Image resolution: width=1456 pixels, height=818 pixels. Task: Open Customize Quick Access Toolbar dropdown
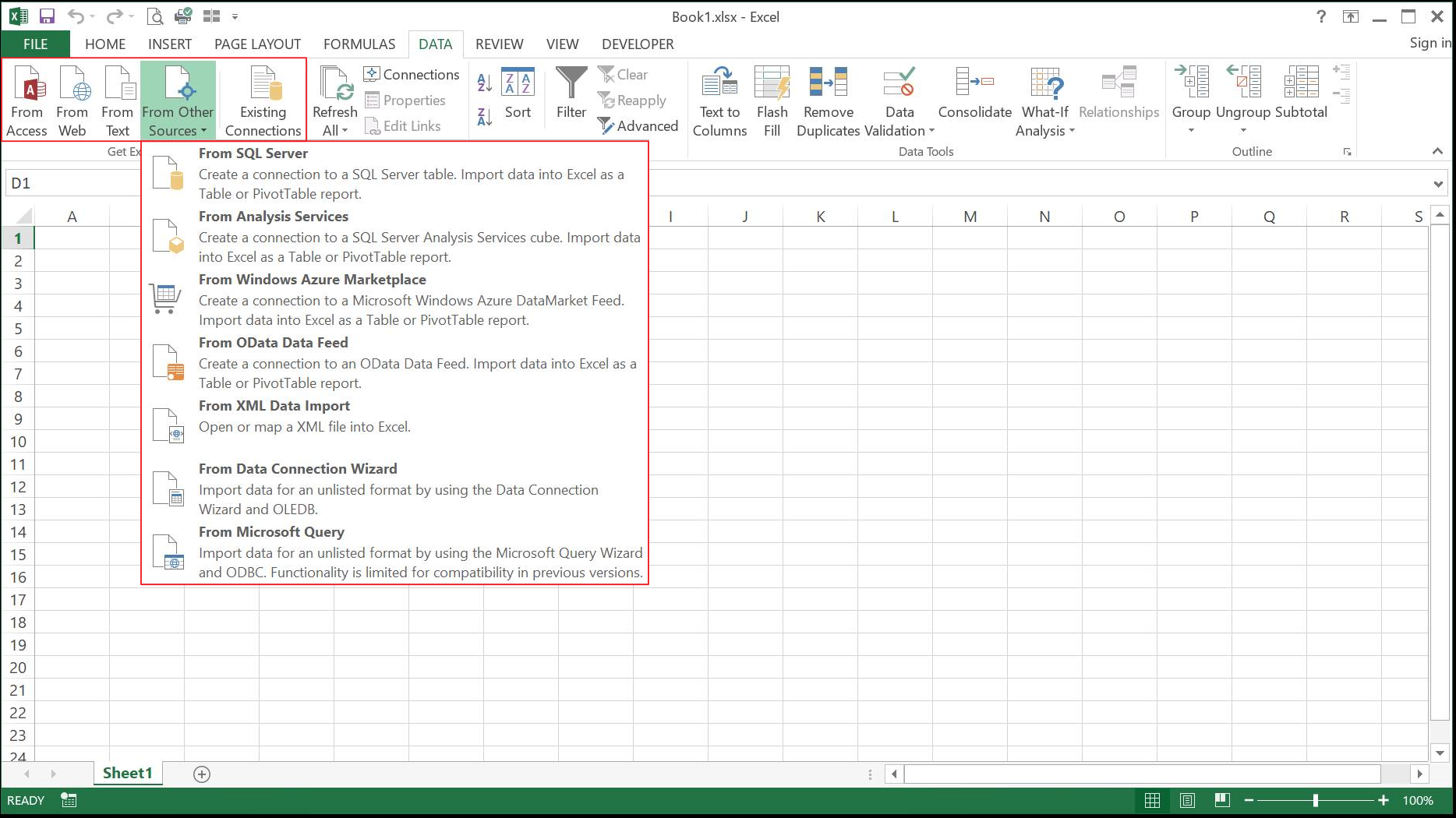235,16
